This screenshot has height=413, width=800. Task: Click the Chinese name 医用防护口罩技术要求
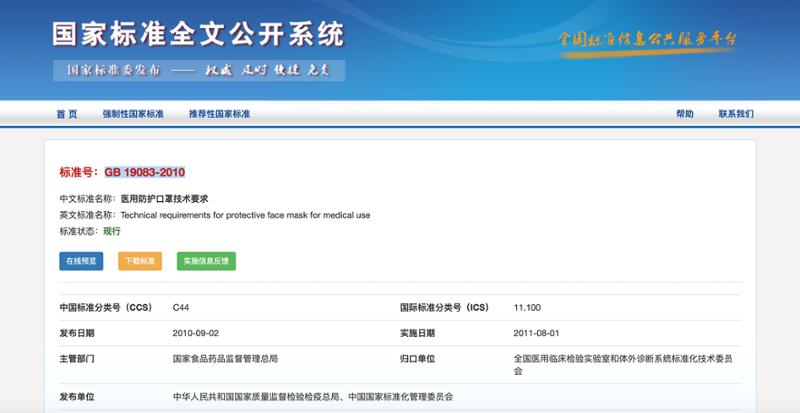(x=164, y=199)
